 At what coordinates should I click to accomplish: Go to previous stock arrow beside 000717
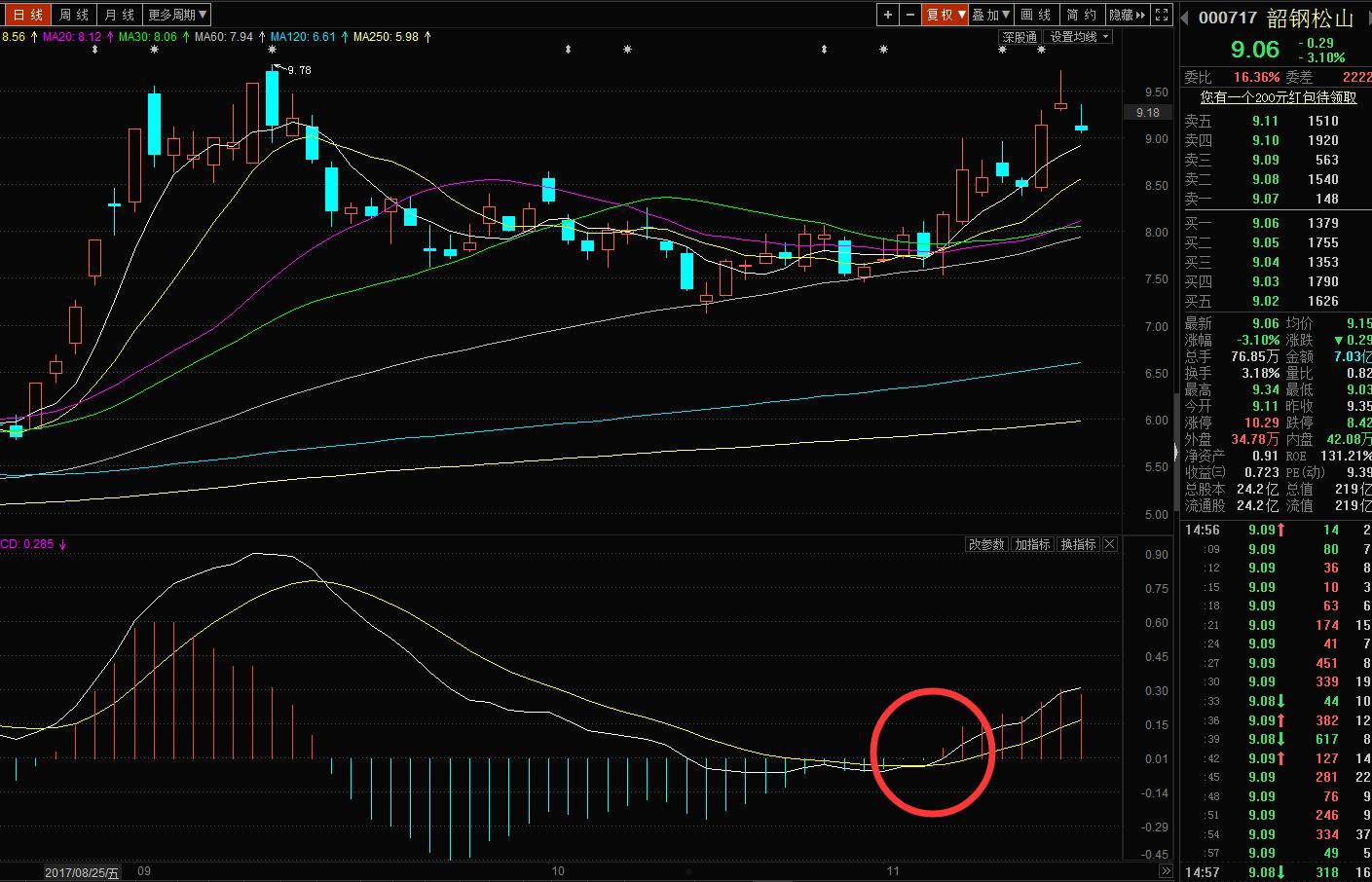[1186, 18]
